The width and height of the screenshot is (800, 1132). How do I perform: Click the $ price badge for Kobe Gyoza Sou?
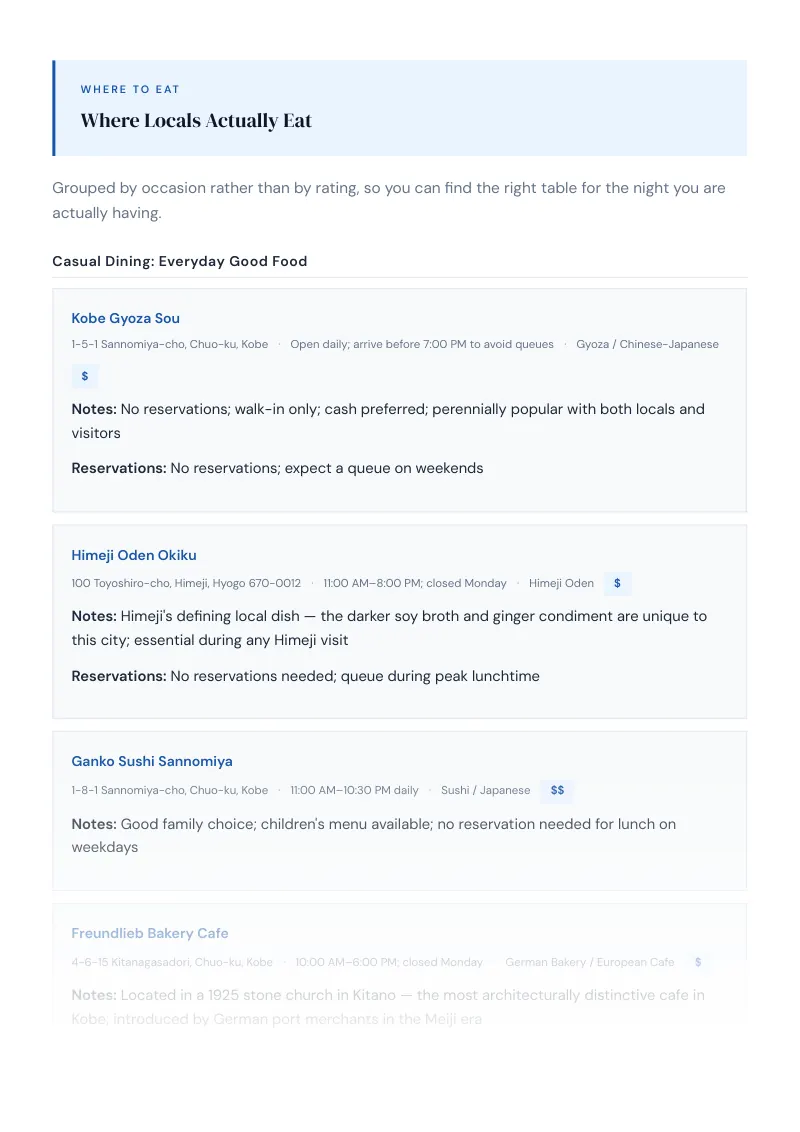[x=84, y=376]
